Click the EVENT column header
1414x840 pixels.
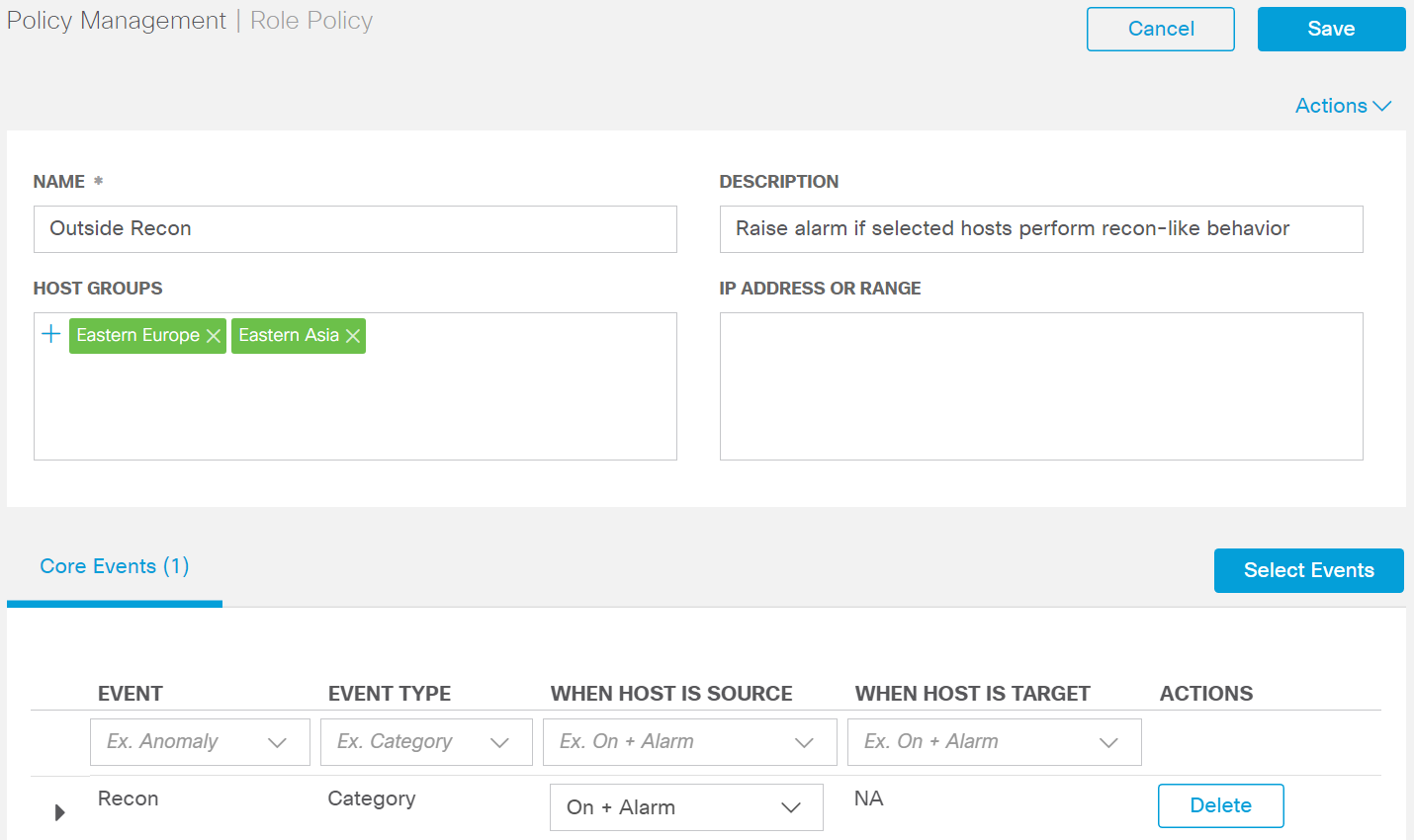[x=131, y=694]
